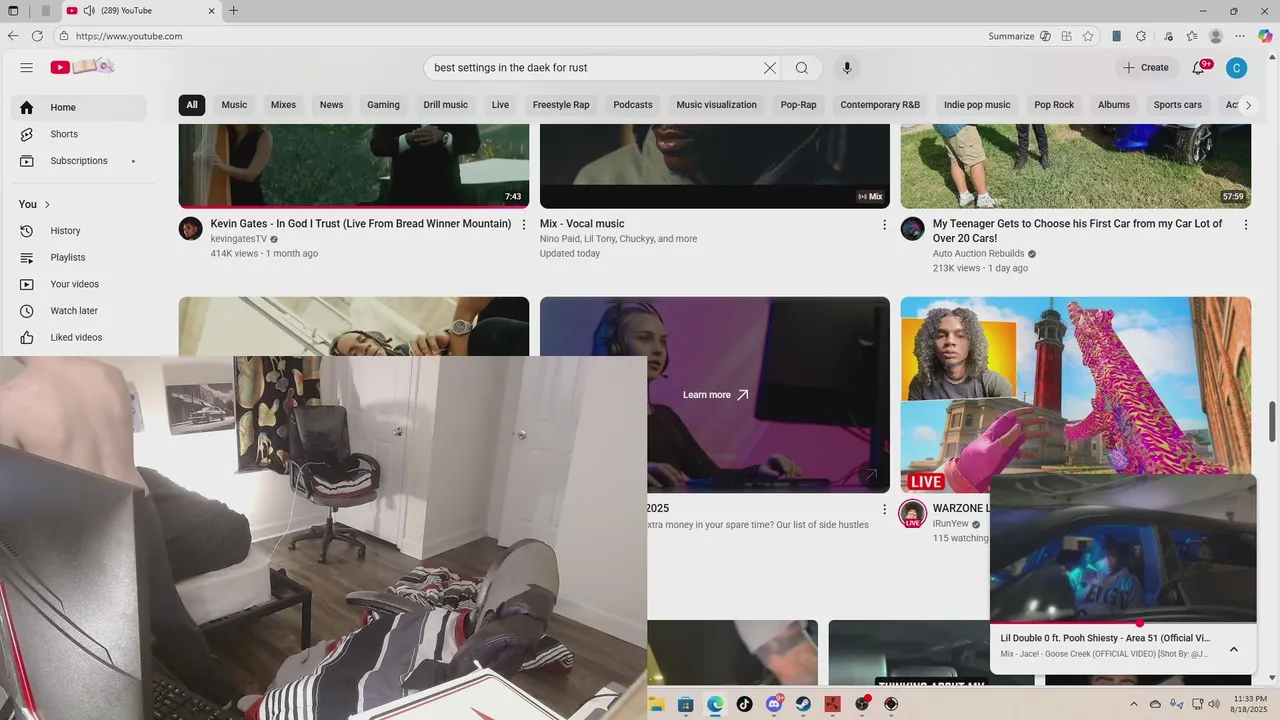
Task: Select the Drill music filter chip
Action: click(446, 105)
